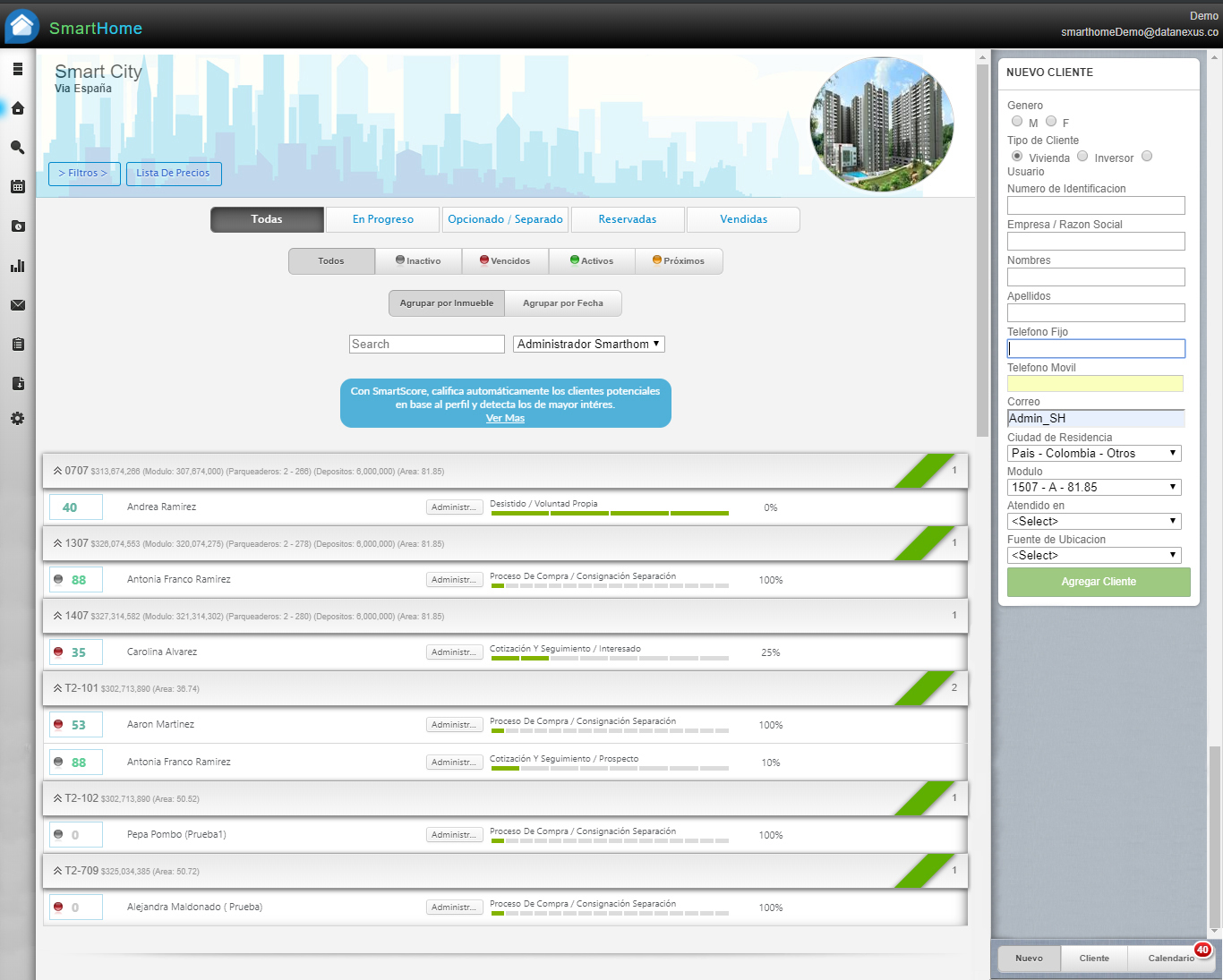
Task: Choose the Inversor client type option
Action: click(x=1082, y=156)
